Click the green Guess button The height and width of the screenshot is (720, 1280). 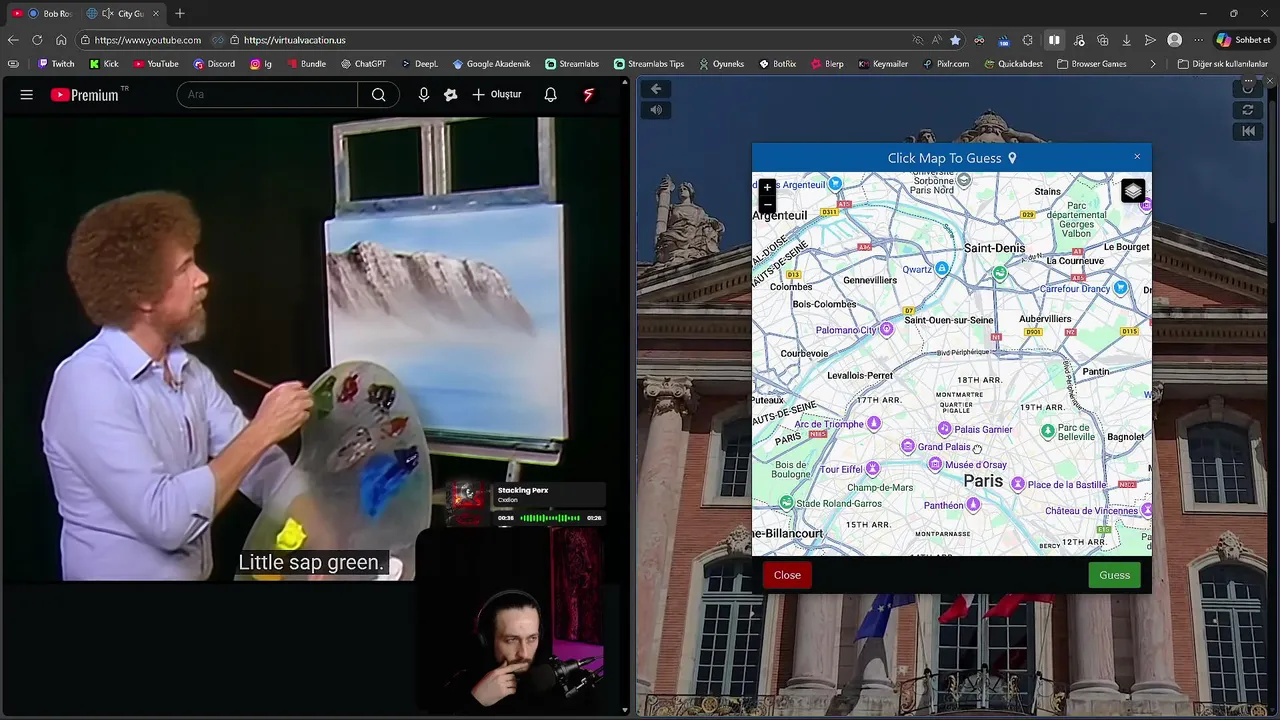[1114, 575]
